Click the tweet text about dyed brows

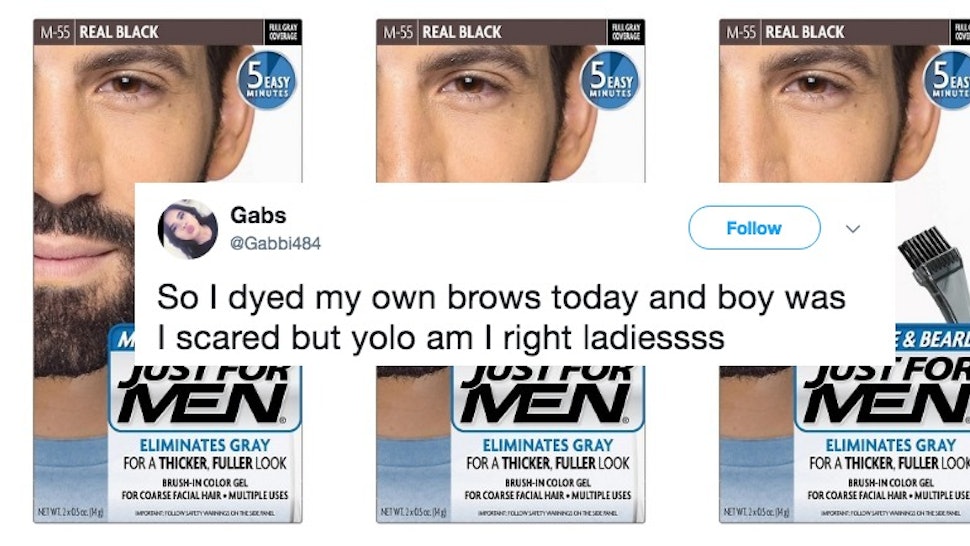point(501,318)
